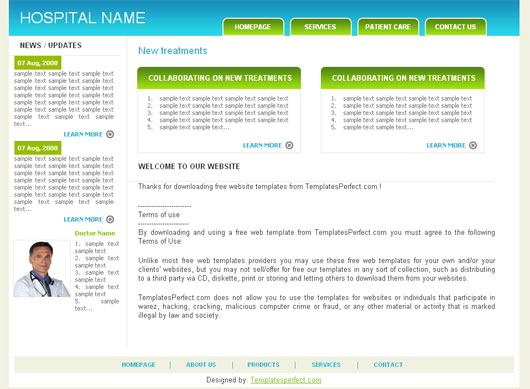Follow Learn More in left treatments card

click(262, 145)
